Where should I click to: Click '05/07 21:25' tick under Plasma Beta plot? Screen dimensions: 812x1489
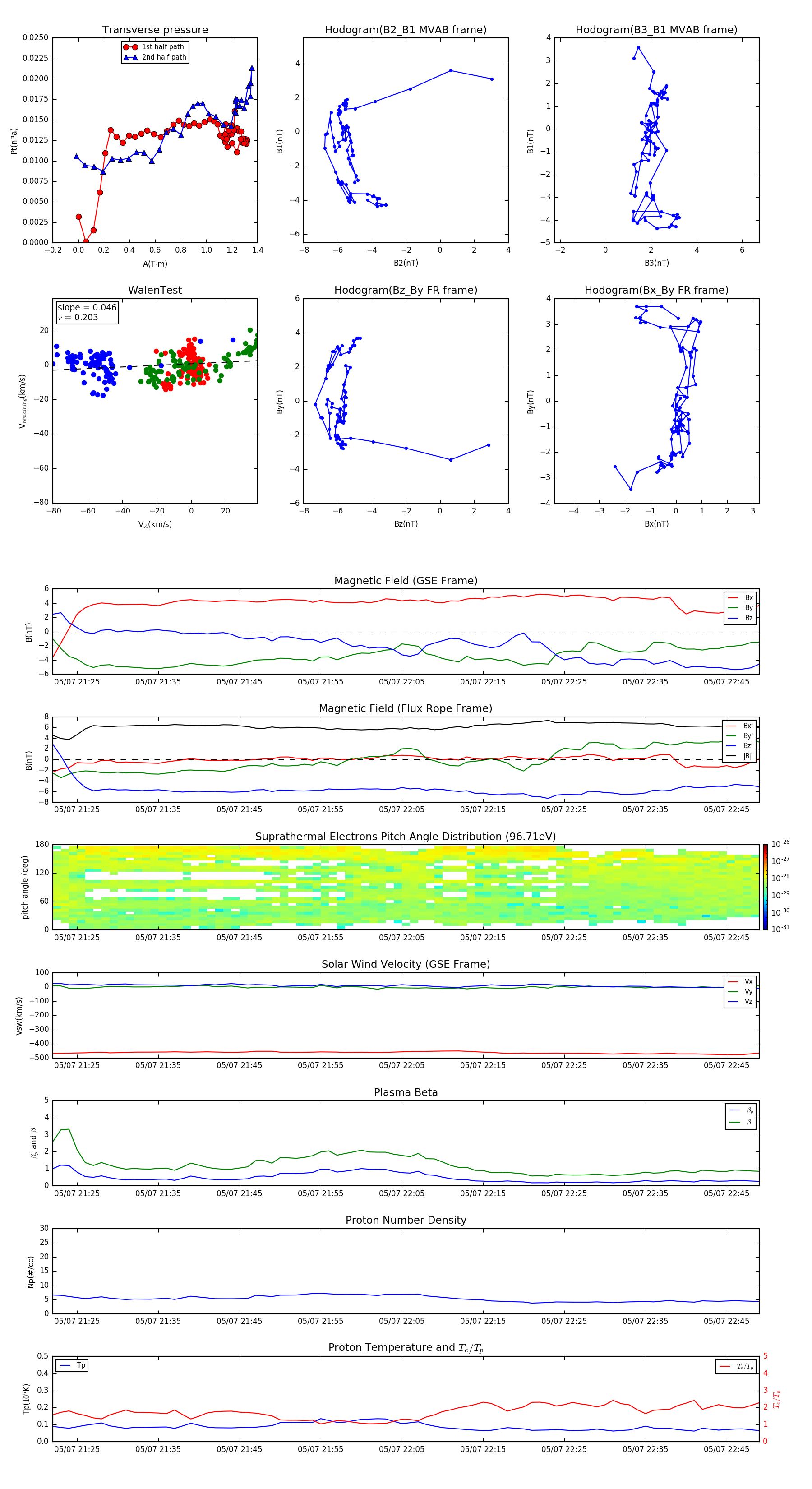(77, 1193)
